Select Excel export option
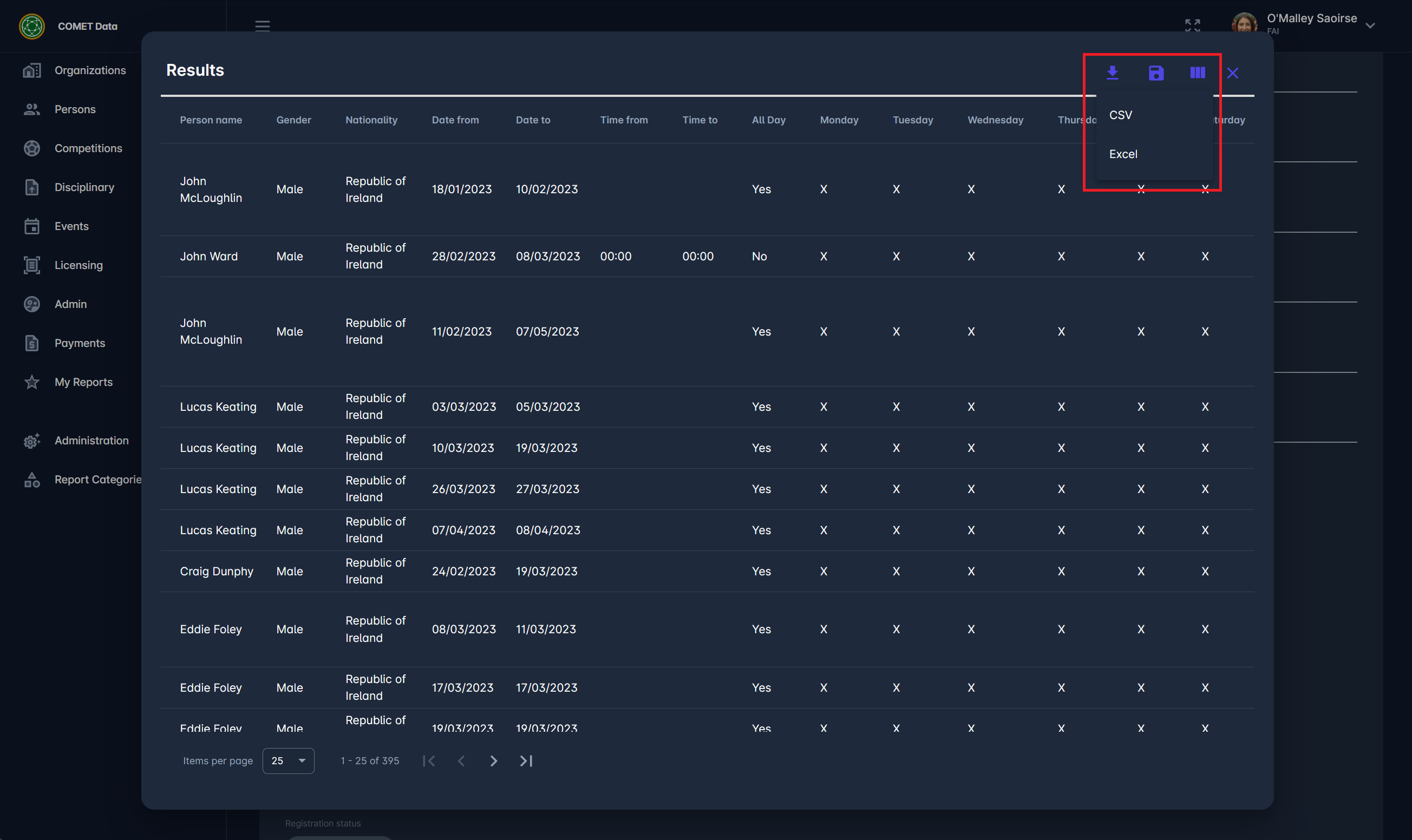1412x840 pixels. pyautogui.click(x=1123, y=154)
